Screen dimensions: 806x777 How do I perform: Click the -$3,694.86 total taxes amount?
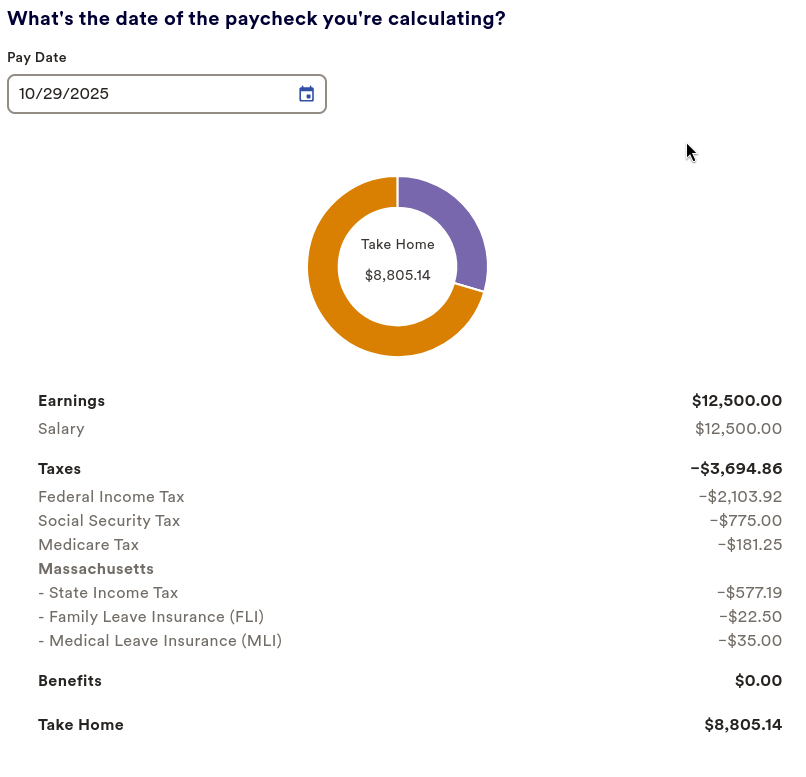(x=735, y=468)
